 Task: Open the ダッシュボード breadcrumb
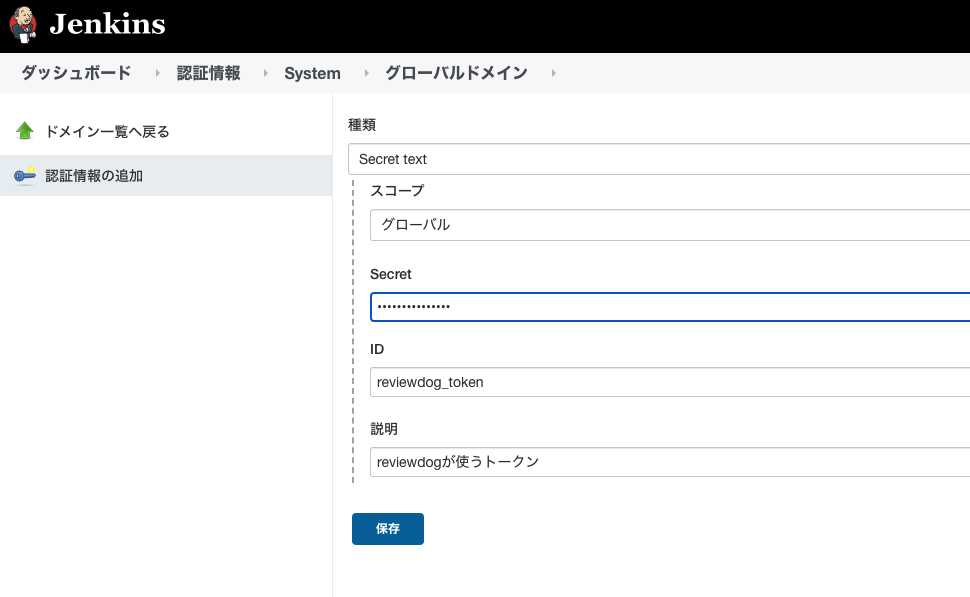click(76, 73)
